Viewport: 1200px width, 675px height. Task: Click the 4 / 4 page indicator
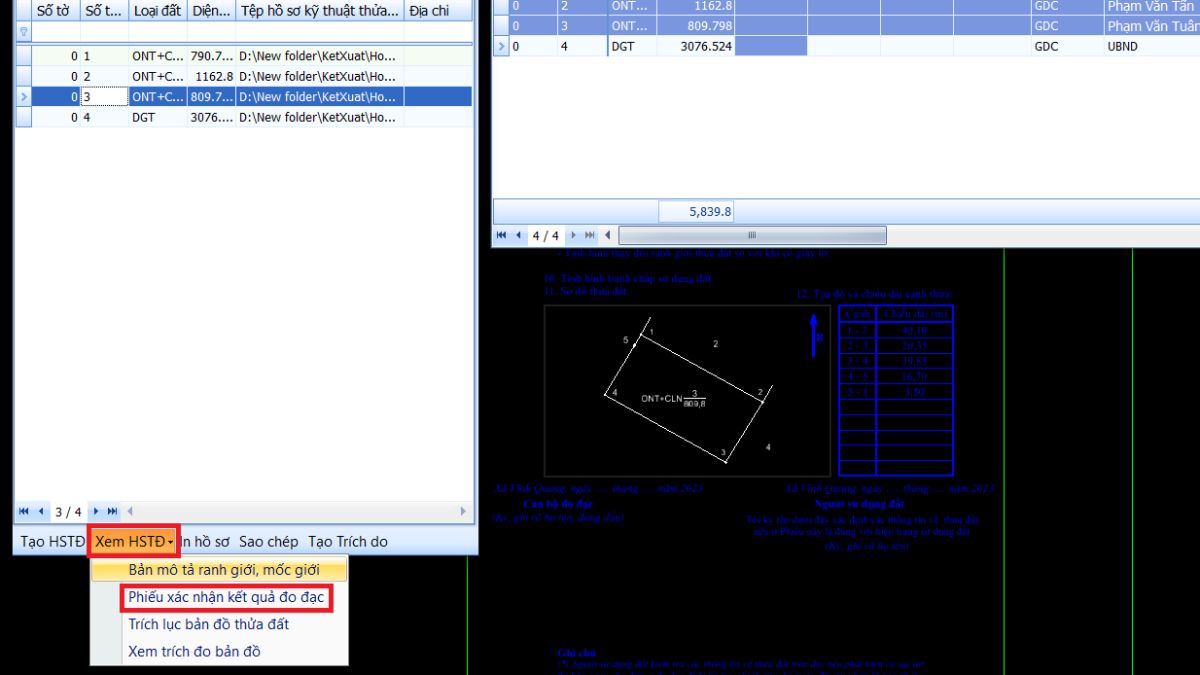point(546,237)
